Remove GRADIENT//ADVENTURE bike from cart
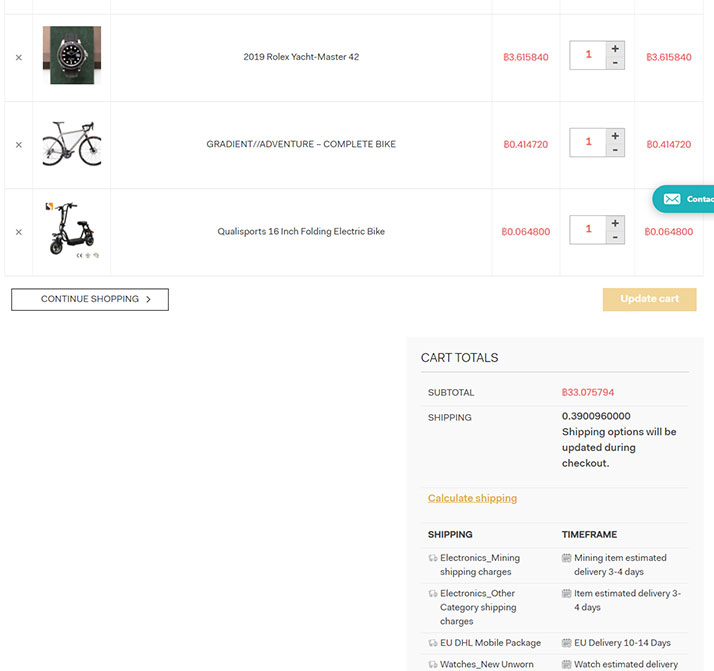This screenshot has height=671, width=714. coord(19,145)
